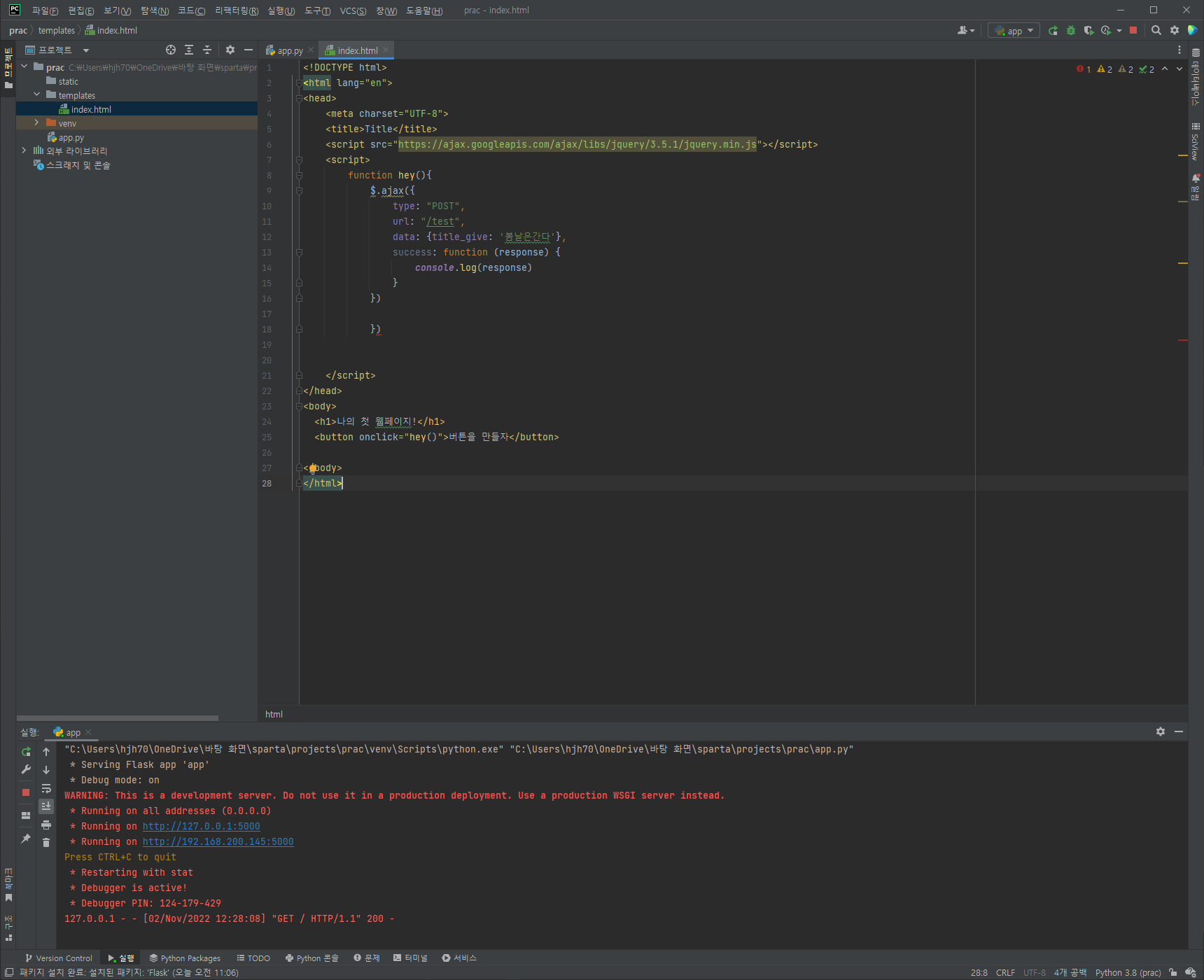Open editor tab options three-dot menu
1204x980 pixels.
1179,50
